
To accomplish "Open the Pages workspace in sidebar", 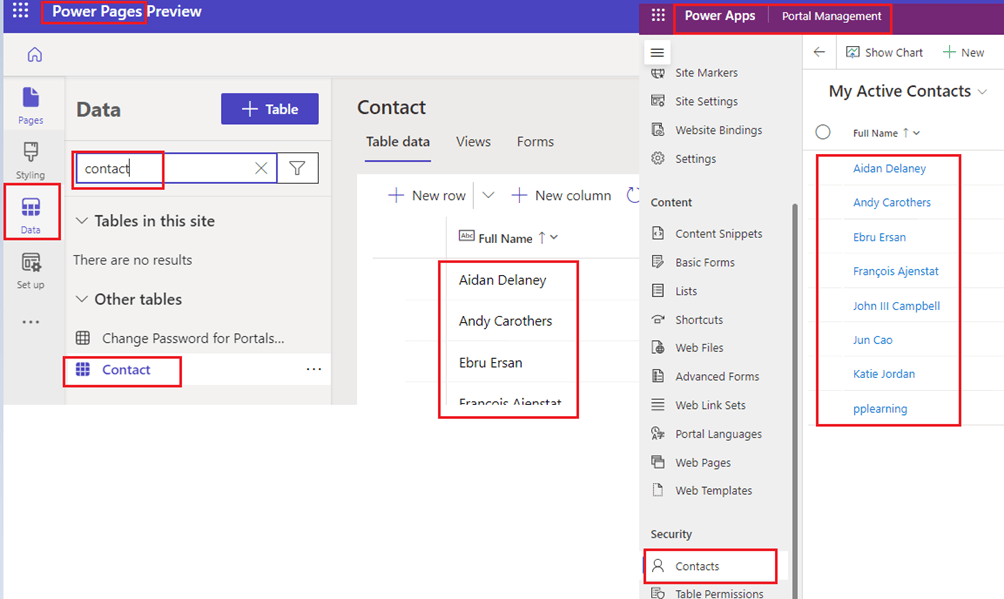I will click(x=30, y=104).
